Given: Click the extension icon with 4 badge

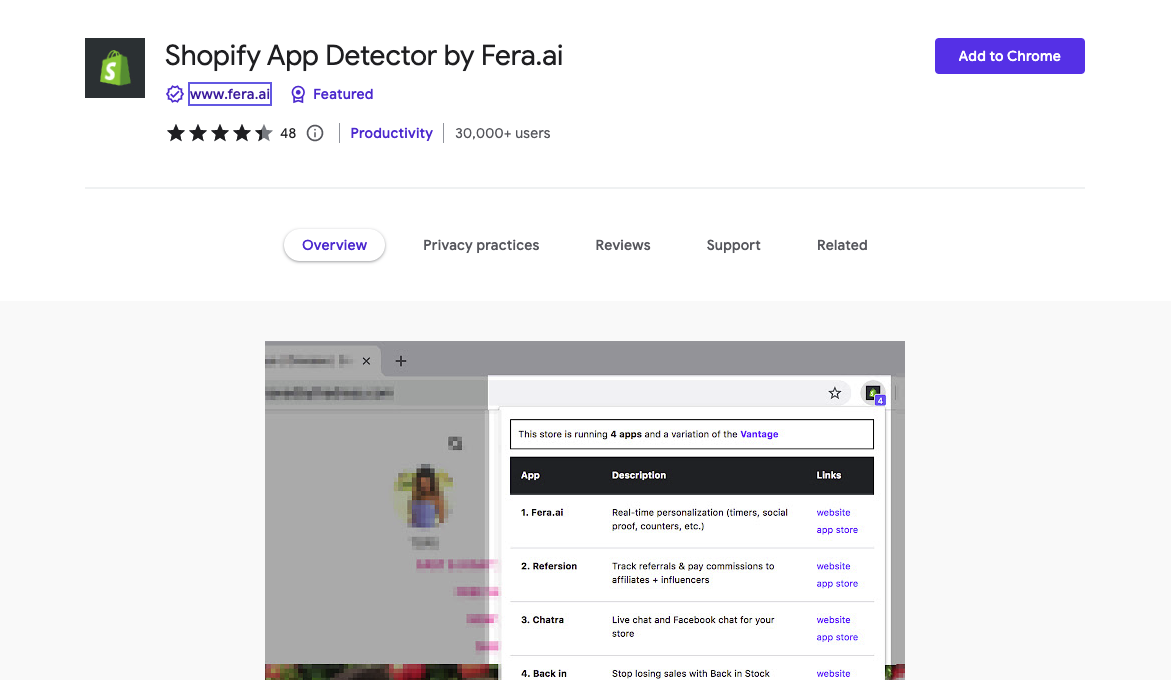Looking at the screenshot, I should coord(873,394).
